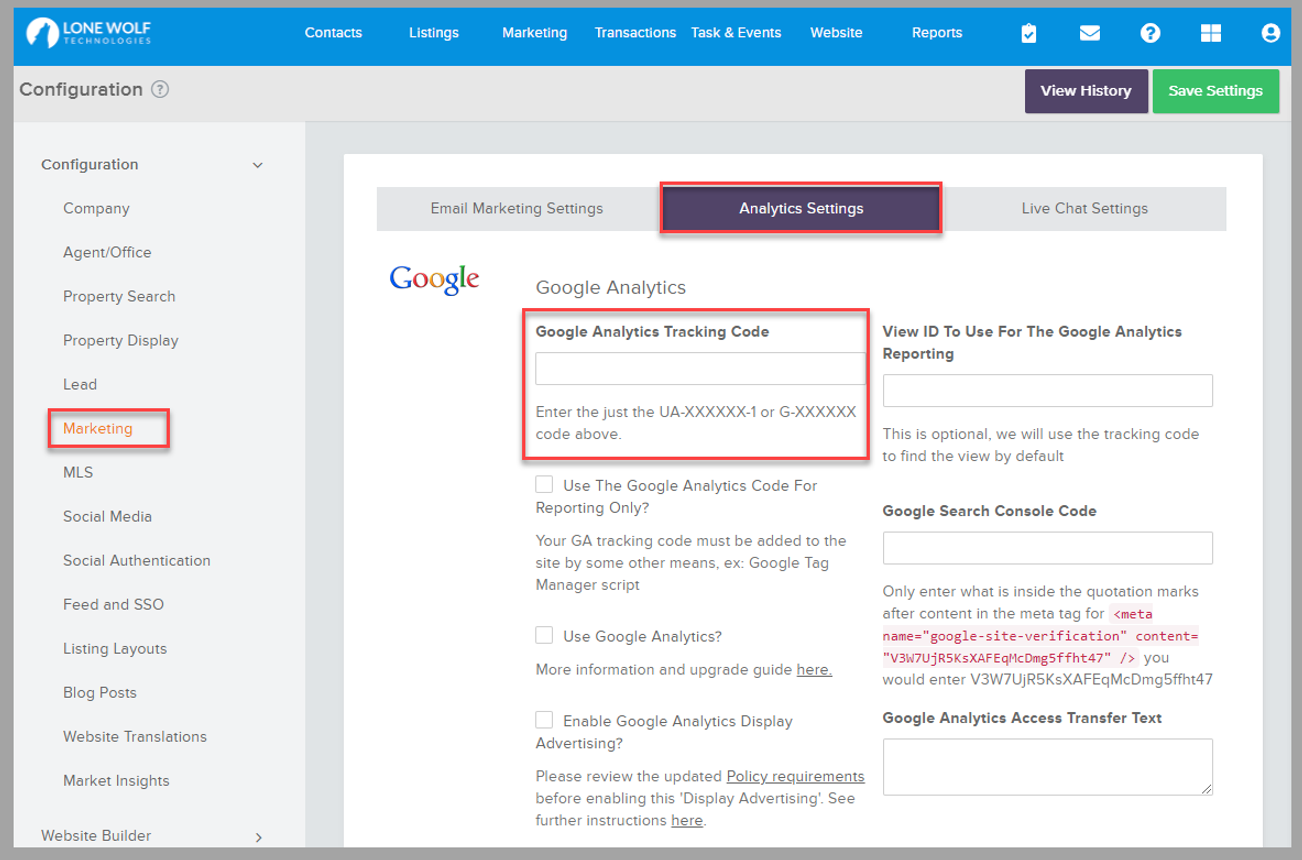This screenshot has width=1302, height=860.
Task: Open the further instructions here link
Action: point(687,820)
